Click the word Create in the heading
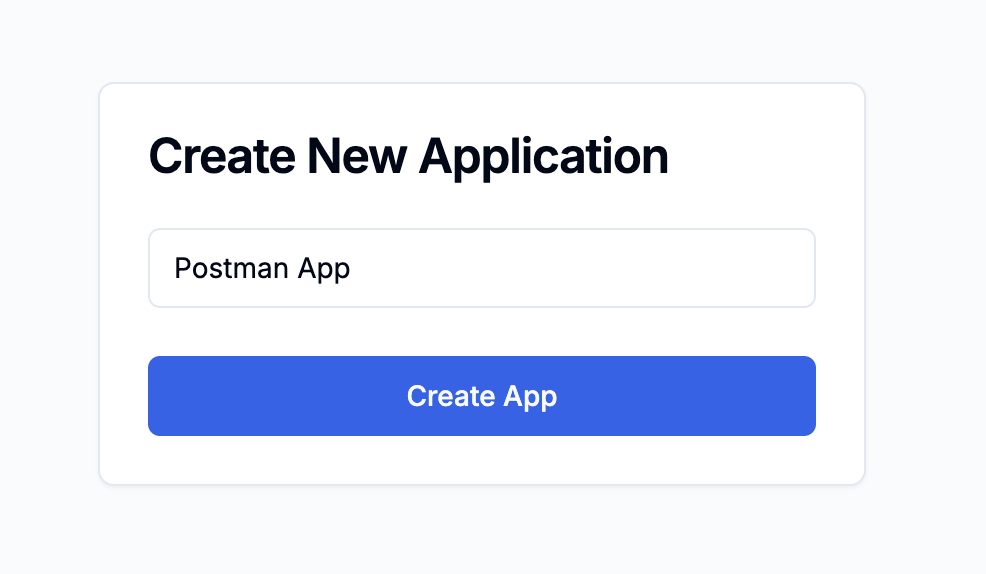Image resolution: width=986 pixels, height=574 pixels. point(221,157)
